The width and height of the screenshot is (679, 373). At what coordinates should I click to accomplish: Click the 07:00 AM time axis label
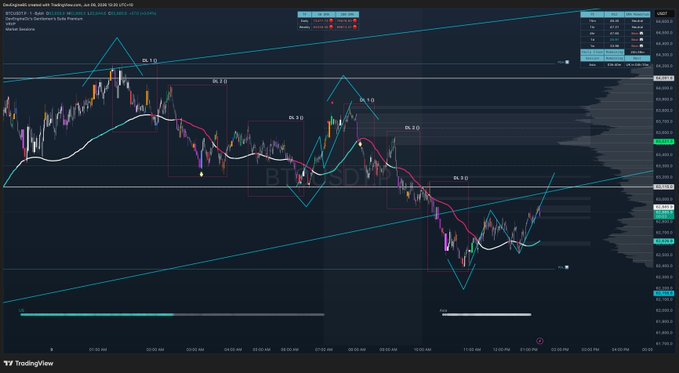[324, 349]
